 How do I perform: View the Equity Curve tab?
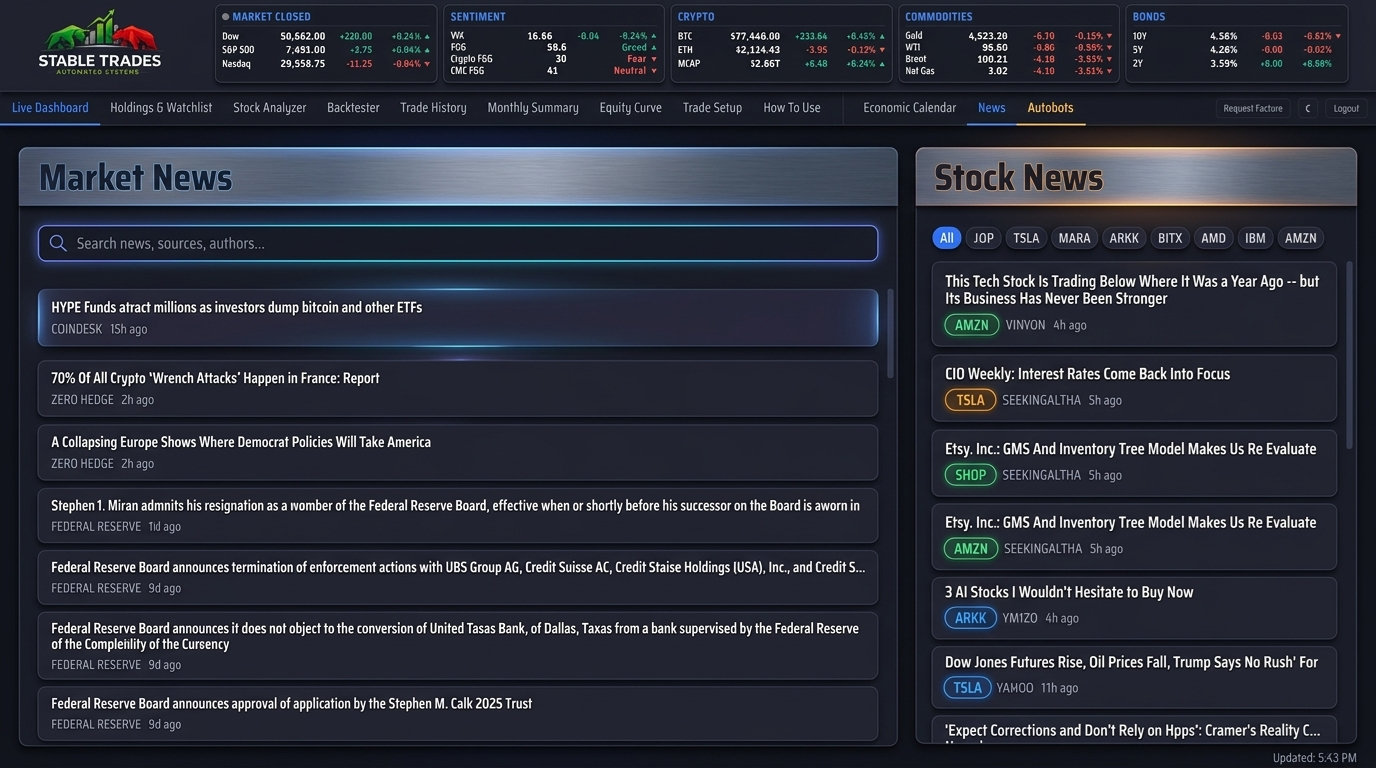[631, 107]
